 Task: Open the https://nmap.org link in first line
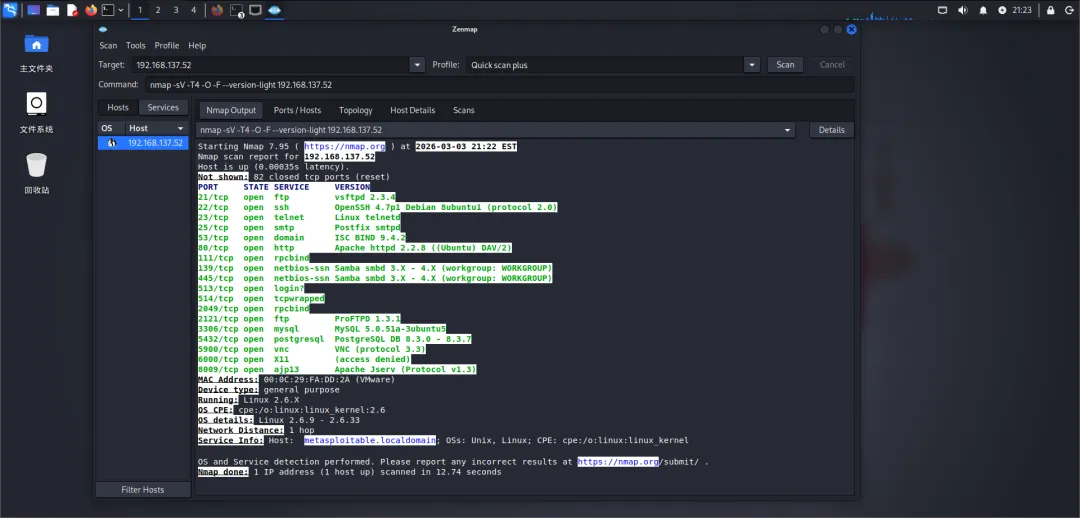click(344, 147)
